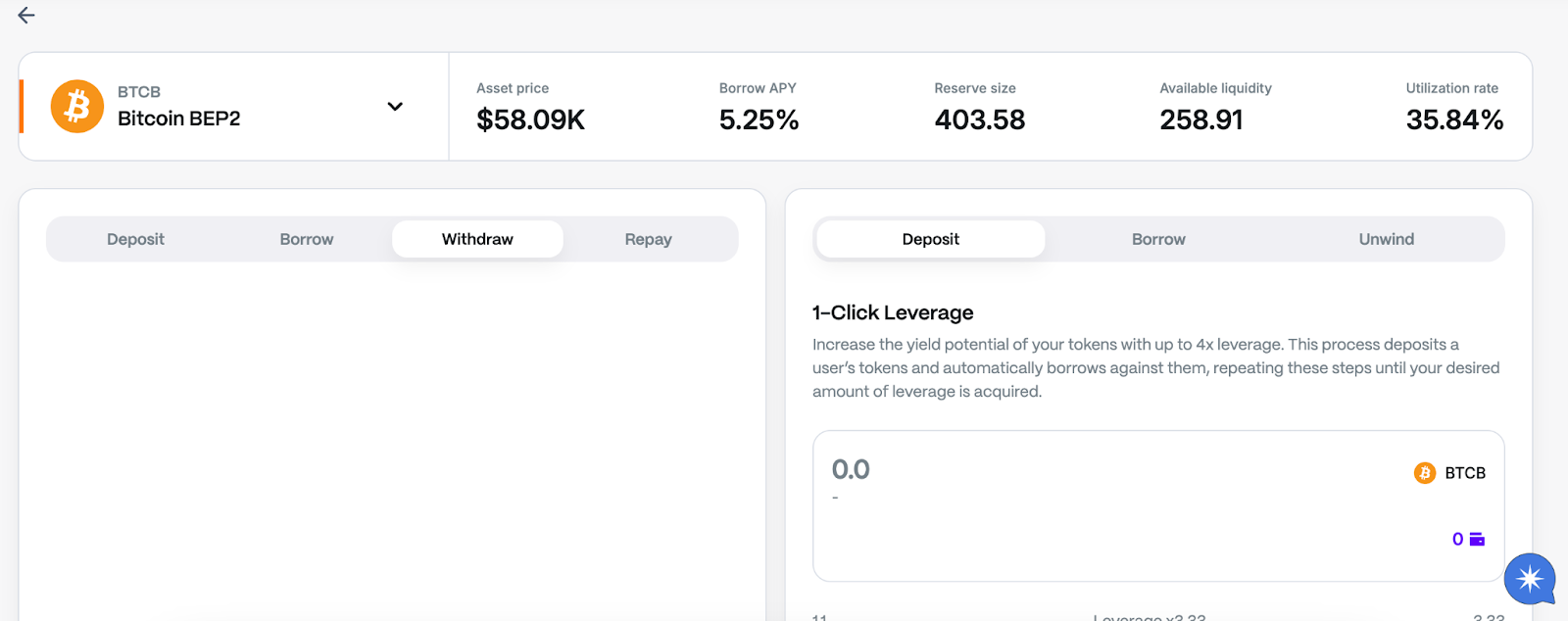The width and height of the screenshot is (1568, 621).
Task: Open the Unwind tab
Action: click(1386, 239)
